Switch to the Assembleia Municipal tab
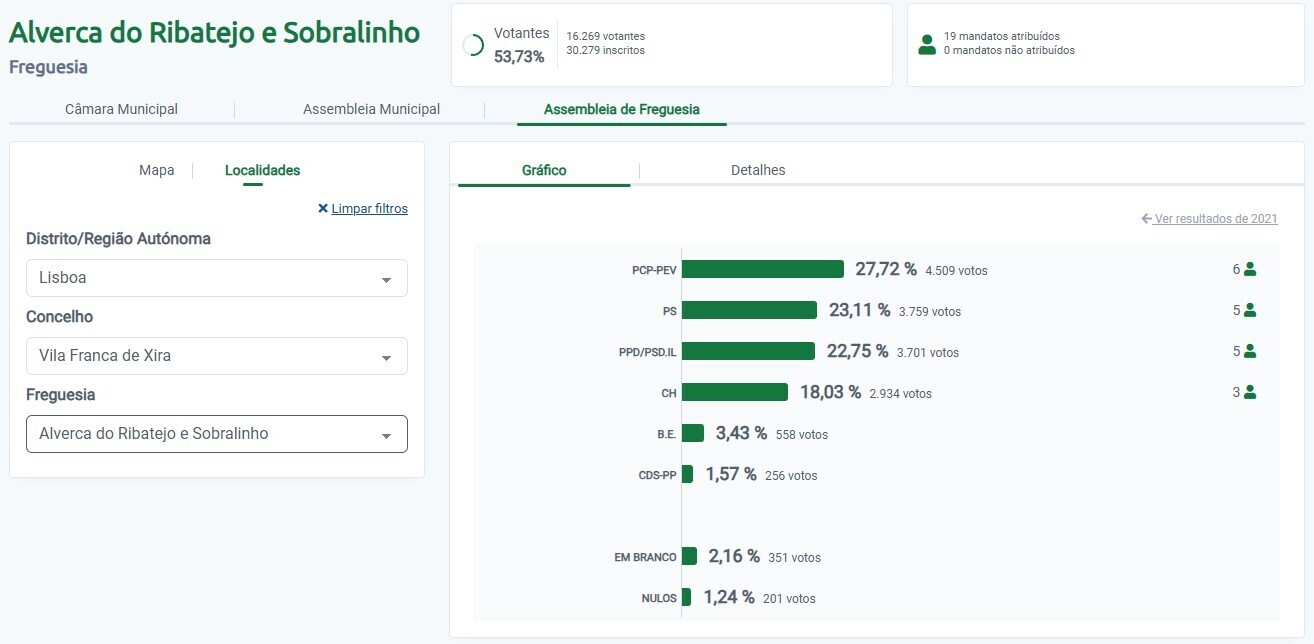 (371, 108)
